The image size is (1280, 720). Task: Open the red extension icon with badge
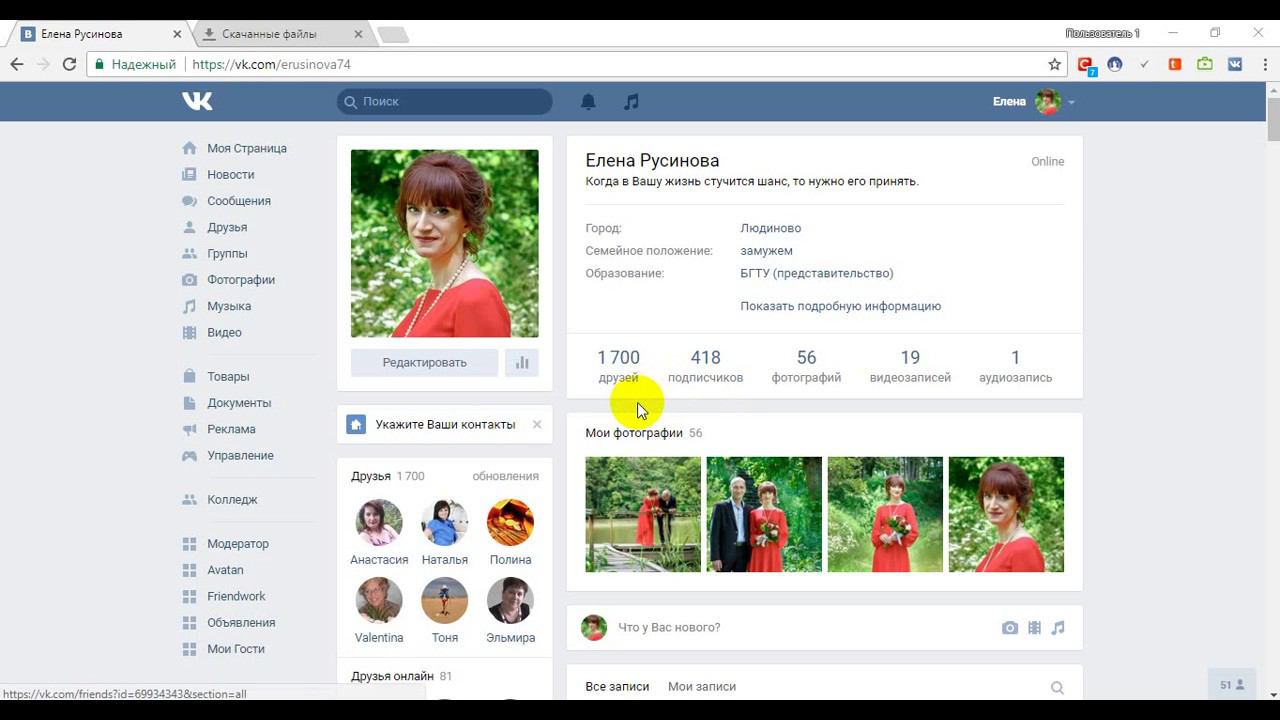tap(1086, 65)
